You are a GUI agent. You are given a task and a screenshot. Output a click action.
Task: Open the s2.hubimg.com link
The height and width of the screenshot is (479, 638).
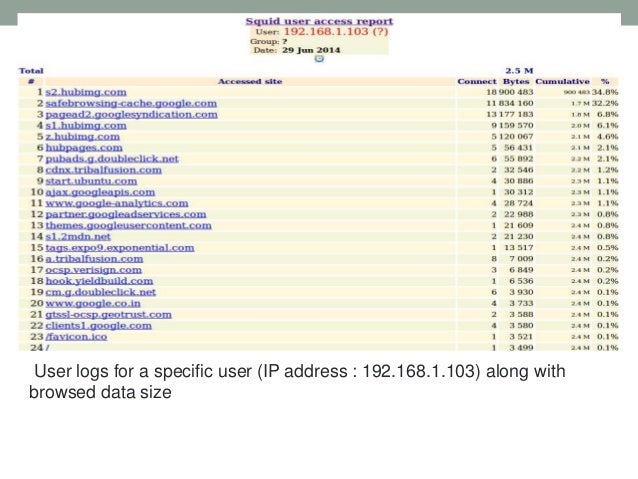(x=86, y=92)
